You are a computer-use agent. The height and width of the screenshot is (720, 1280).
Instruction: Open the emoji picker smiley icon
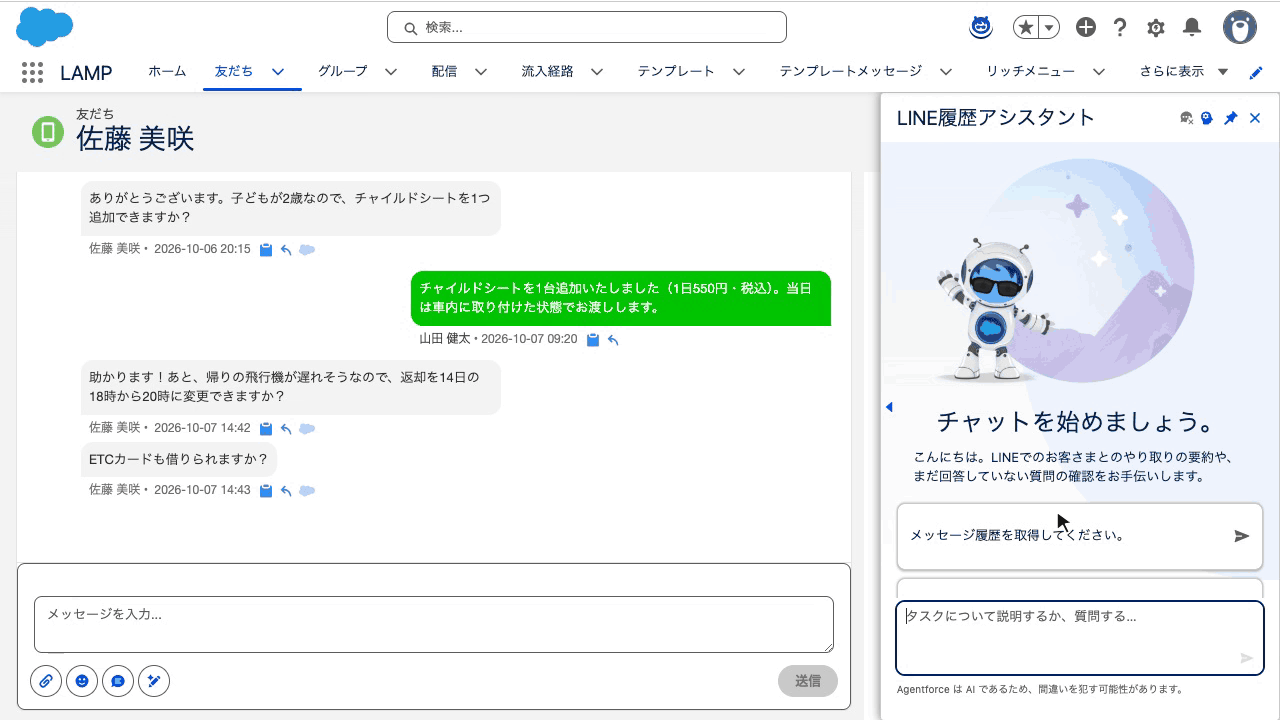[82, 681]
